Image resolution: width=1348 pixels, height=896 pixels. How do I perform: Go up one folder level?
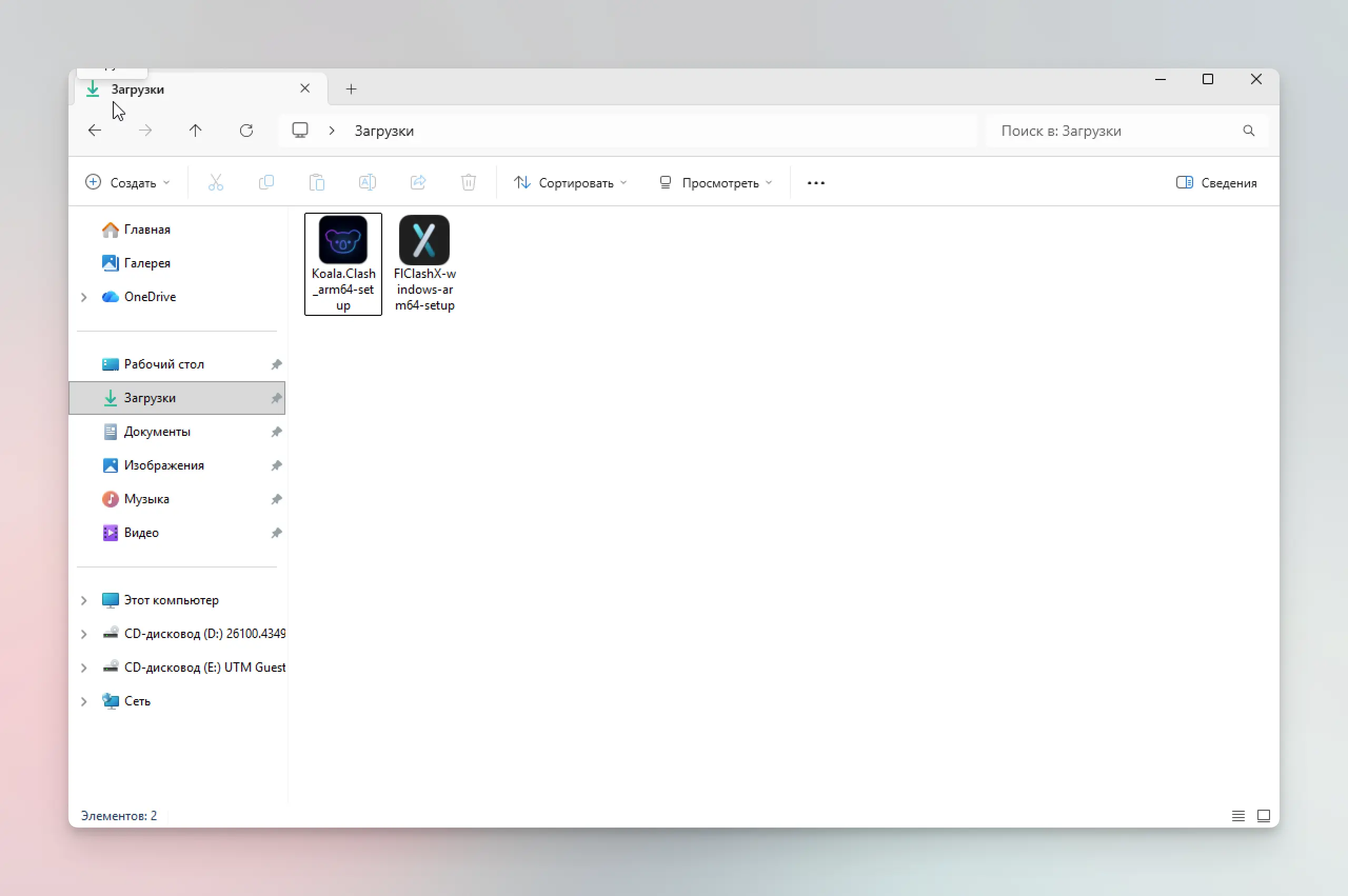tap(195, 131)
